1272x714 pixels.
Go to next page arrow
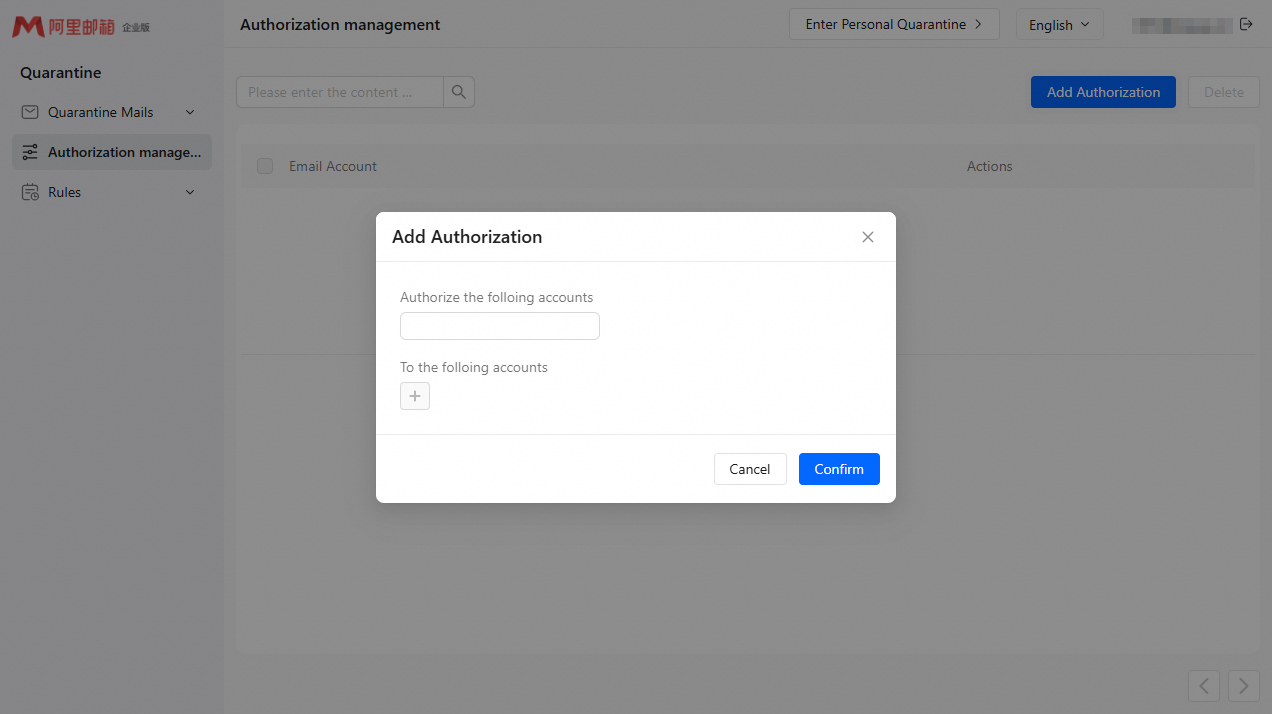tap(1244, 685)
